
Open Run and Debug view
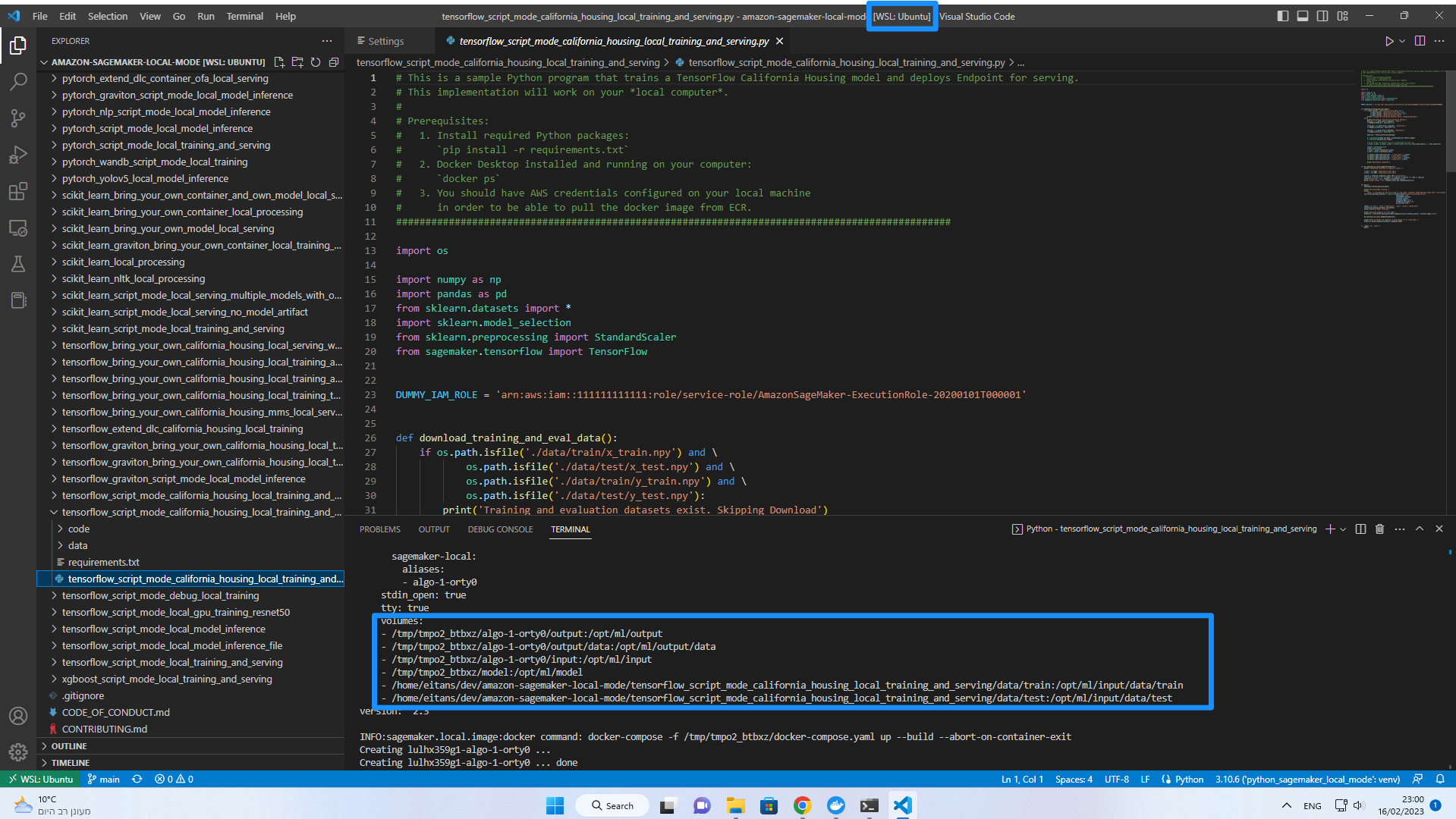(x=18, y=154)
